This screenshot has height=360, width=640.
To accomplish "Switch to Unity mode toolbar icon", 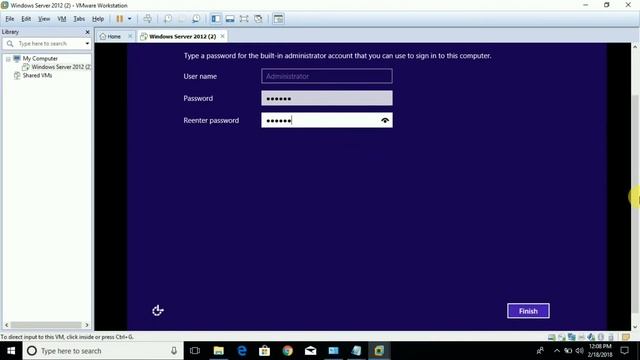I will [x=258, y=19].
